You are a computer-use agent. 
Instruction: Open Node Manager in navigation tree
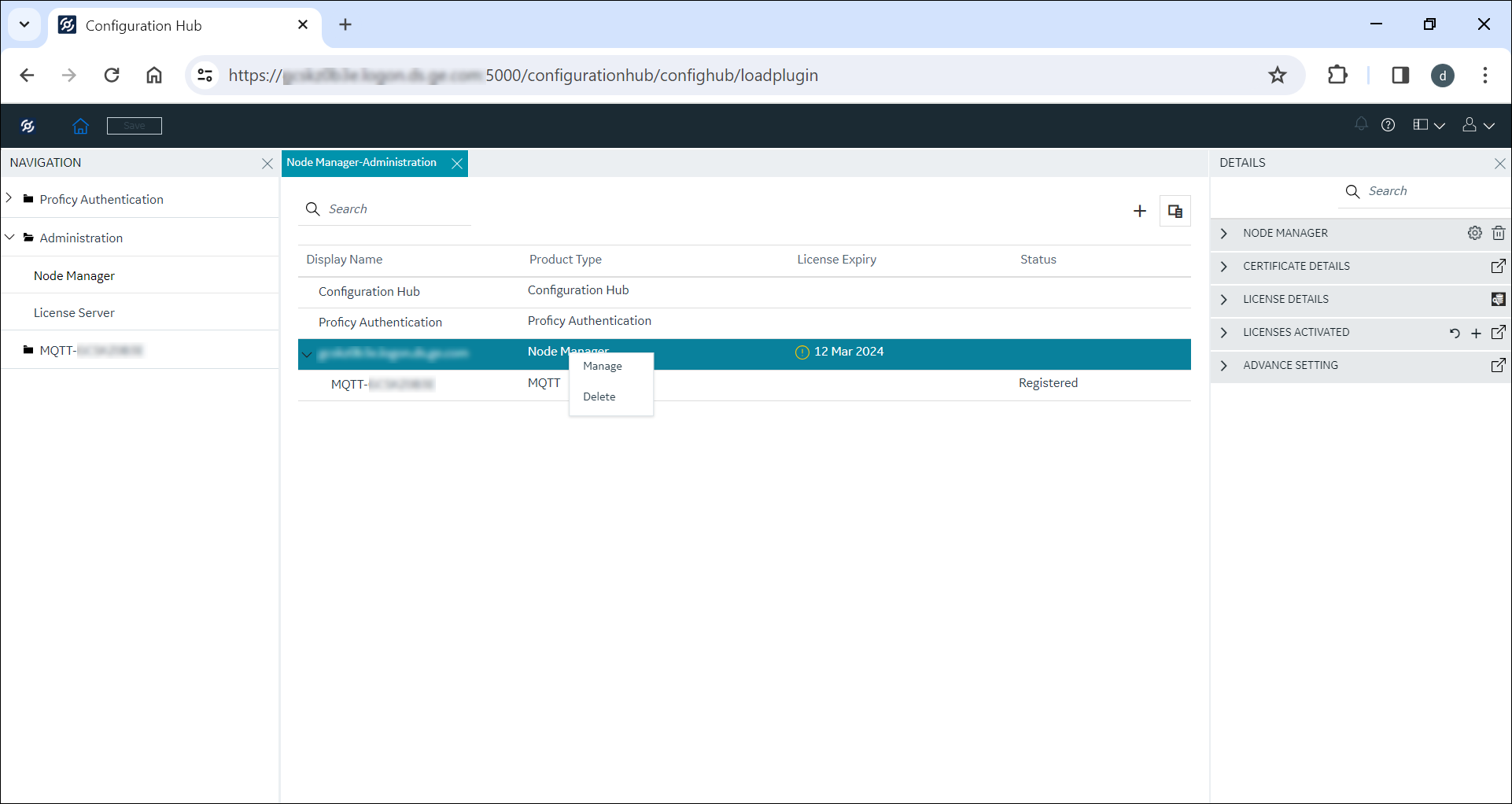(74, 276)
